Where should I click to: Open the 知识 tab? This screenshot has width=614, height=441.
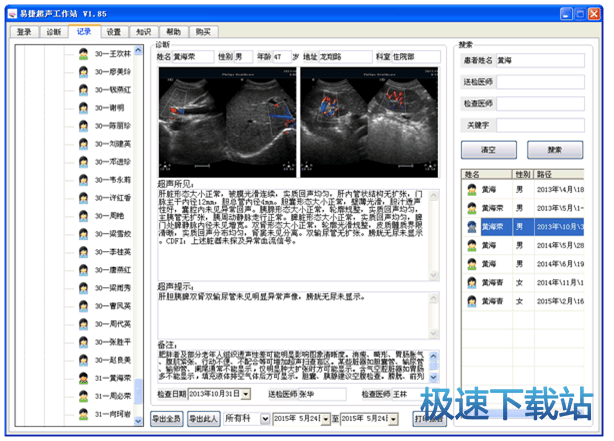pos(143,32)
